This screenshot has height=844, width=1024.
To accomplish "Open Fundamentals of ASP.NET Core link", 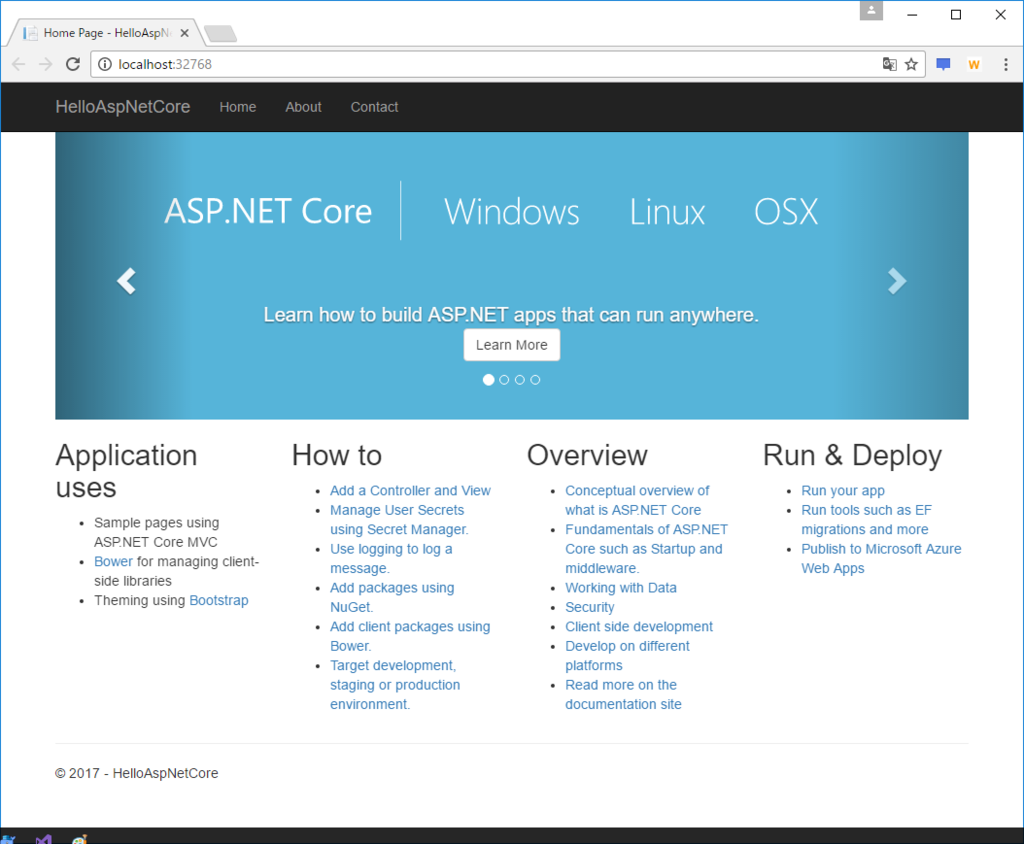I will pos(647,549).
